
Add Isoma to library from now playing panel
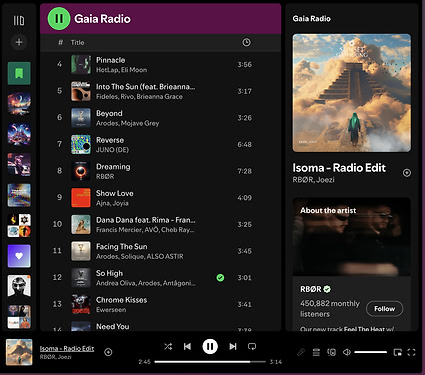click(406, 173)
